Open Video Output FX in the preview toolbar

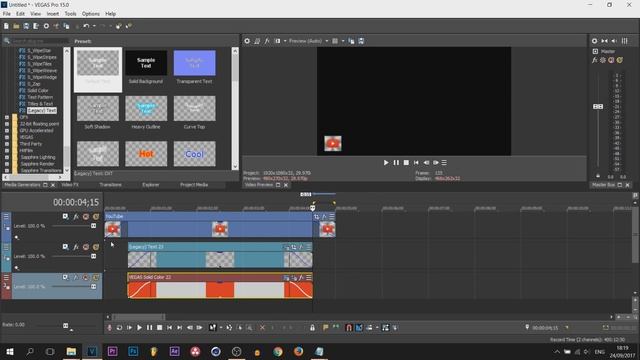pos(267,41)
